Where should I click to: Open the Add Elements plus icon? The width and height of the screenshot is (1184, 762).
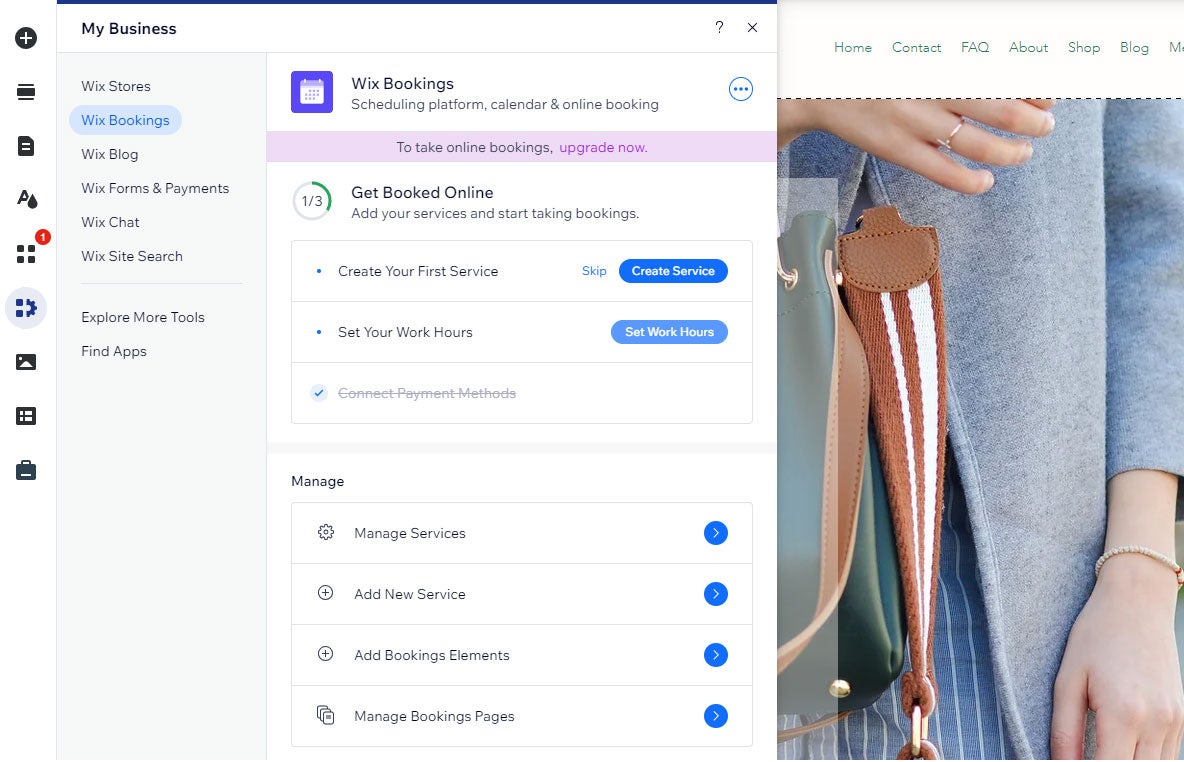pyautogui.click(x=26, y=38)
